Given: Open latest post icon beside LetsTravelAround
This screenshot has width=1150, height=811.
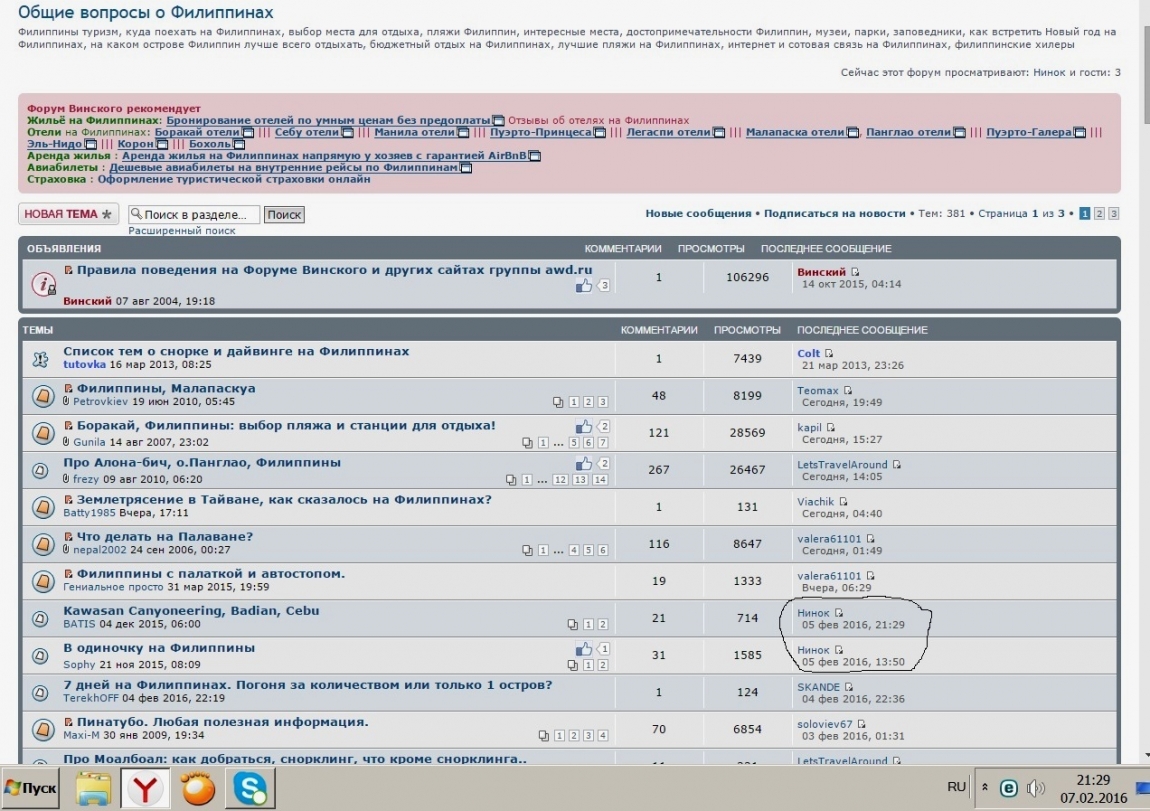Looking at the screenshot, I should coord(897,465).
